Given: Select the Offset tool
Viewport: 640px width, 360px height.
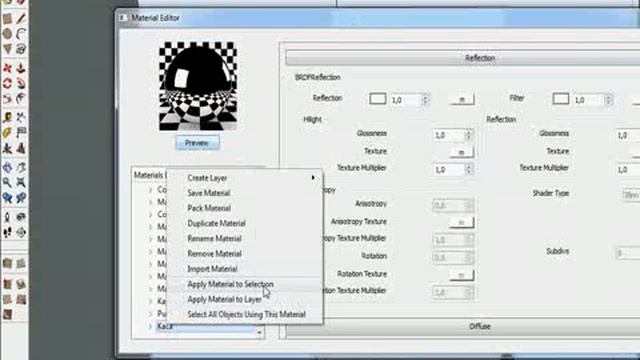Looking at the screenshot, I should pos(21,98).
